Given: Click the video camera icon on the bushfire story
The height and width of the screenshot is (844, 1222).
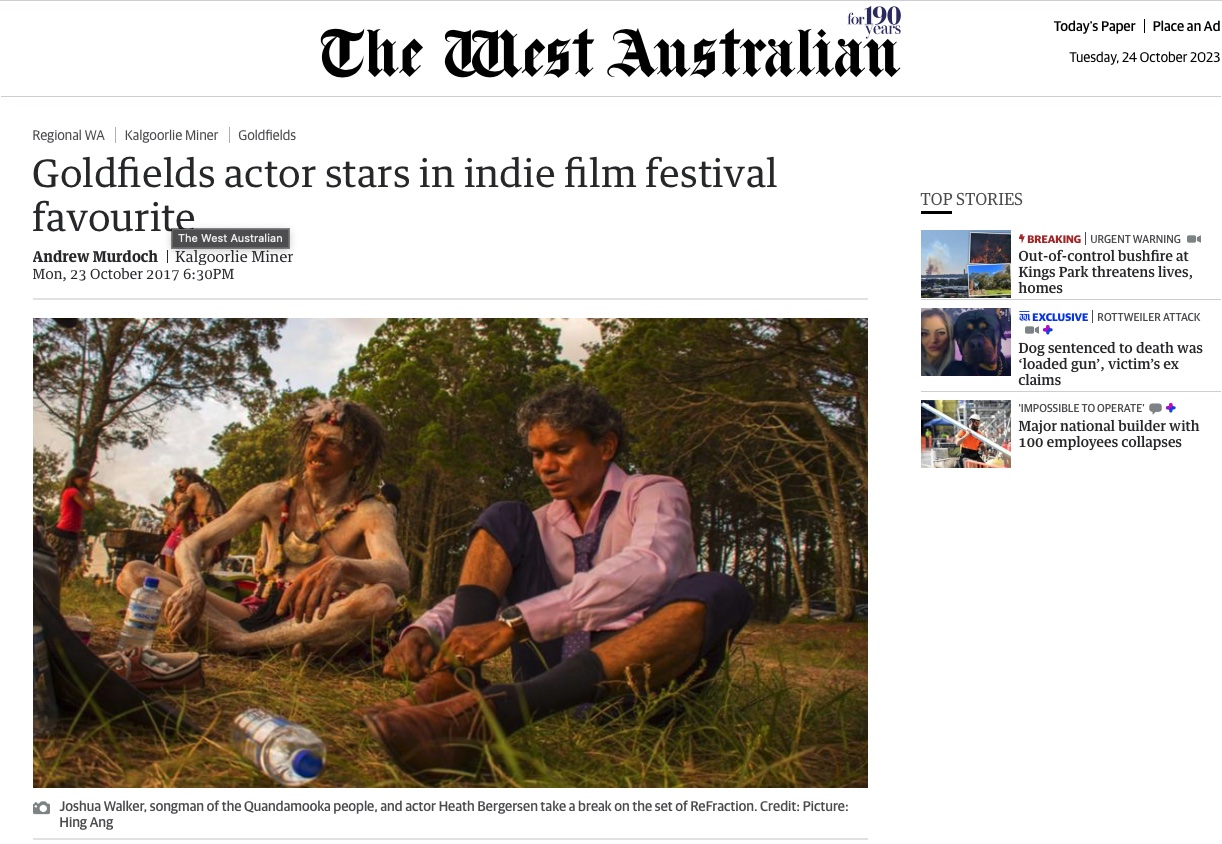Looking at the screenshot, I should click(1194, 239).
